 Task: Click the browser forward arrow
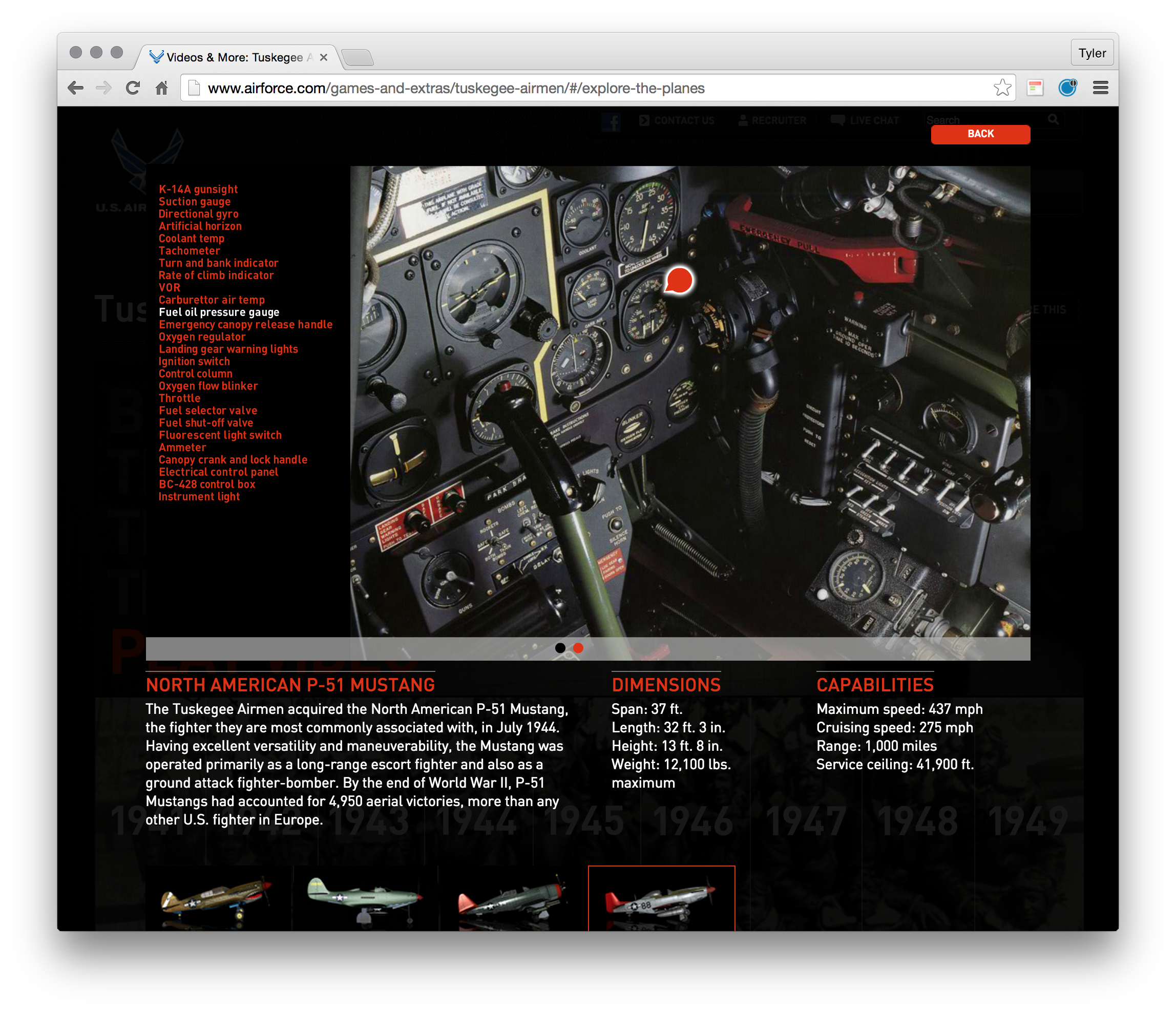pos(104,88)
